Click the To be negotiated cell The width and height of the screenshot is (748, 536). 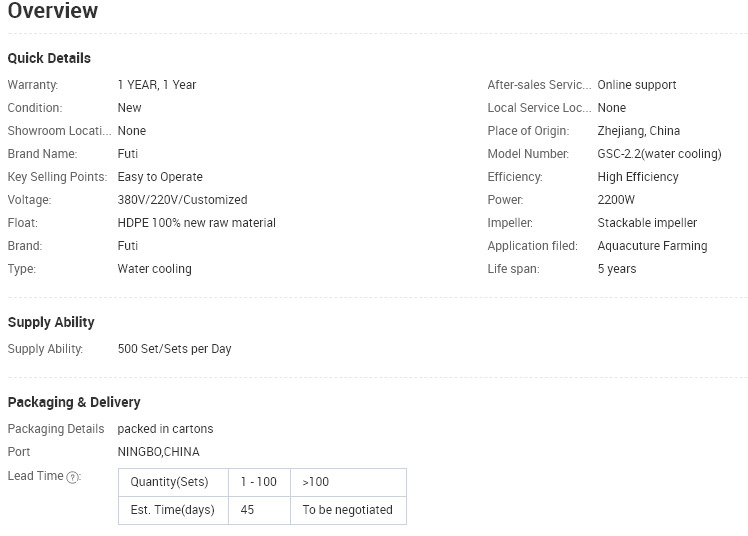tap(348, 510)
